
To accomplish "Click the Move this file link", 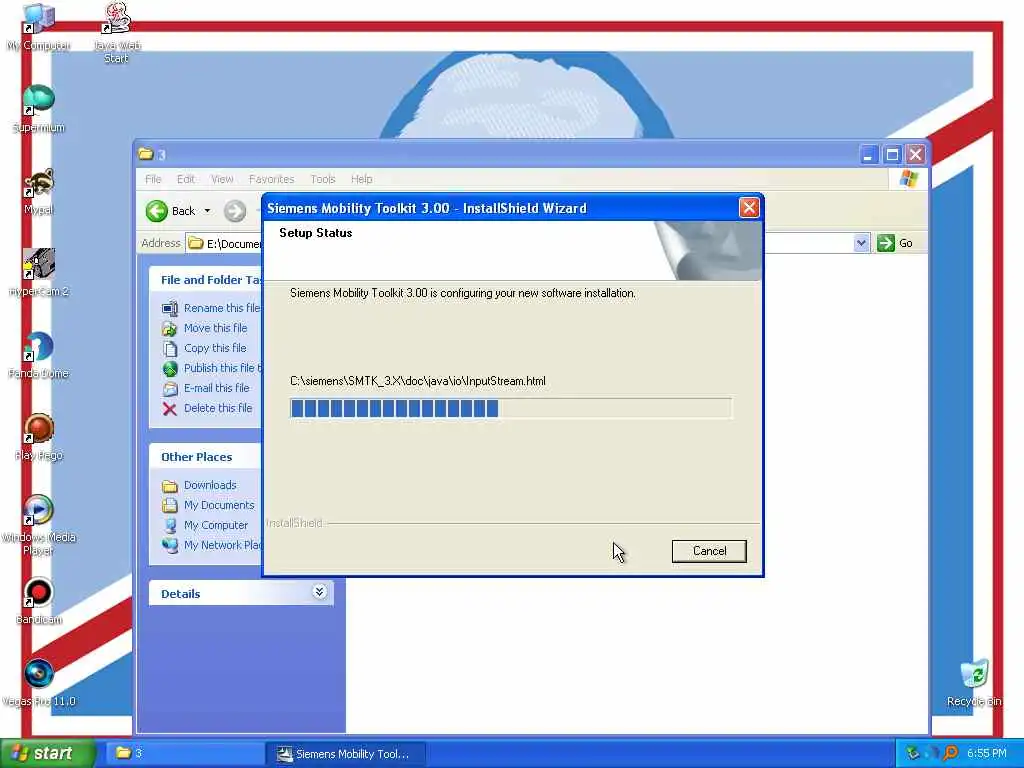I will 216,328.
